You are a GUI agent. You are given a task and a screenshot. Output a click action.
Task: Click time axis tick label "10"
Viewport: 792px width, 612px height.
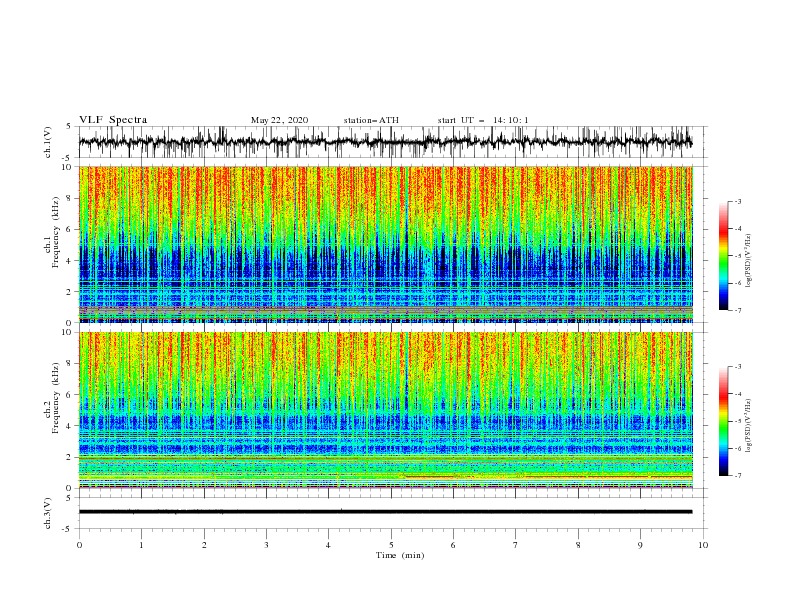click(x=703, y=545)
